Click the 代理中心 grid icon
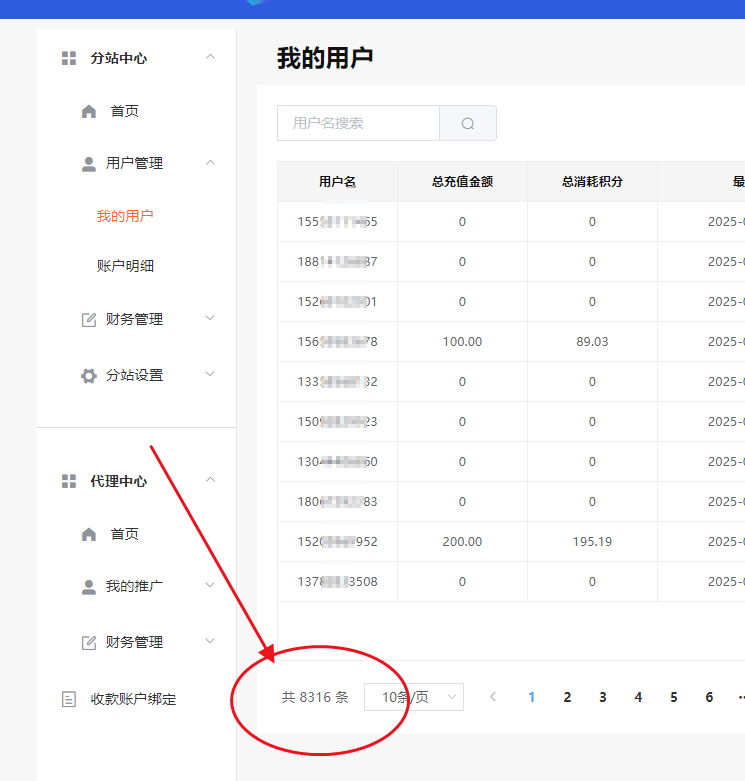This screenshot has width=745, height=781. [69, 482]
